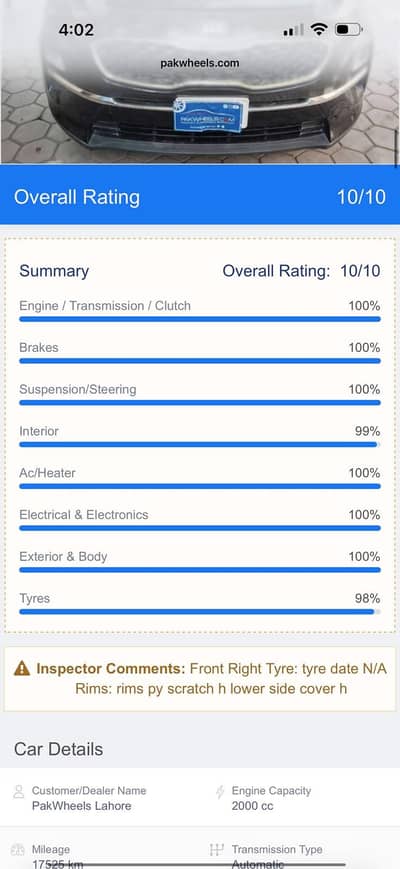Select the Tyres 98% progress bar

(200, 612)
